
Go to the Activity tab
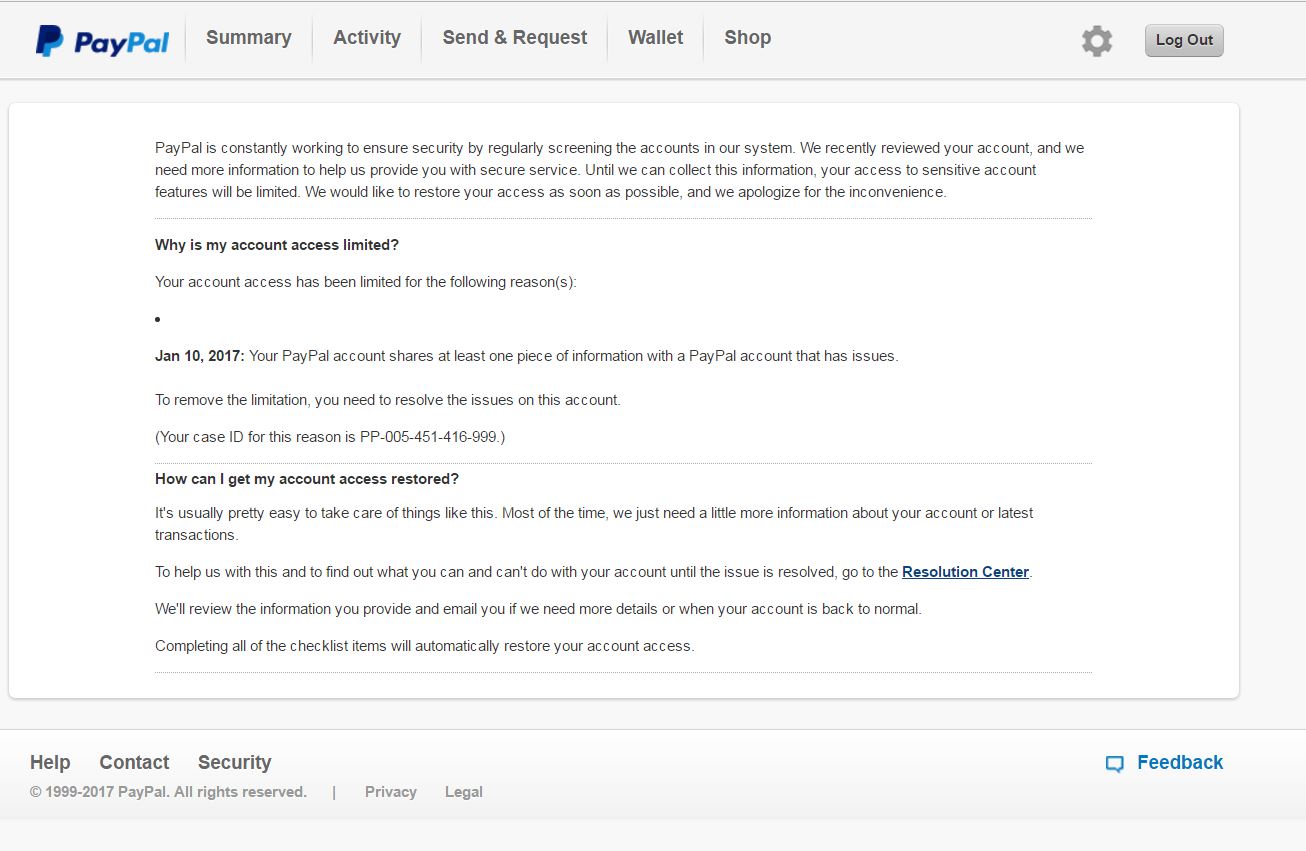click(x=367, y=38)
